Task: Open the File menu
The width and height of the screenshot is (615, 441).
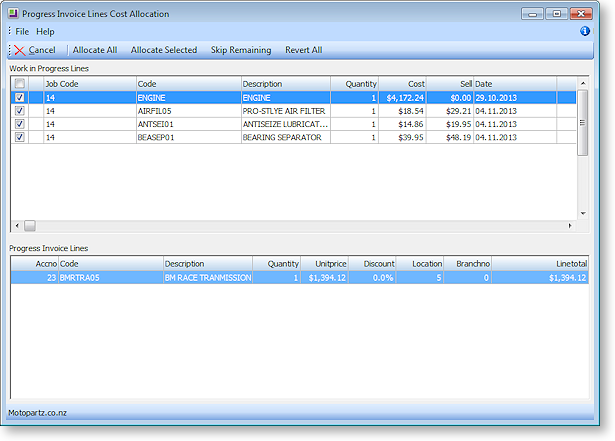Action: pos(22,32)
